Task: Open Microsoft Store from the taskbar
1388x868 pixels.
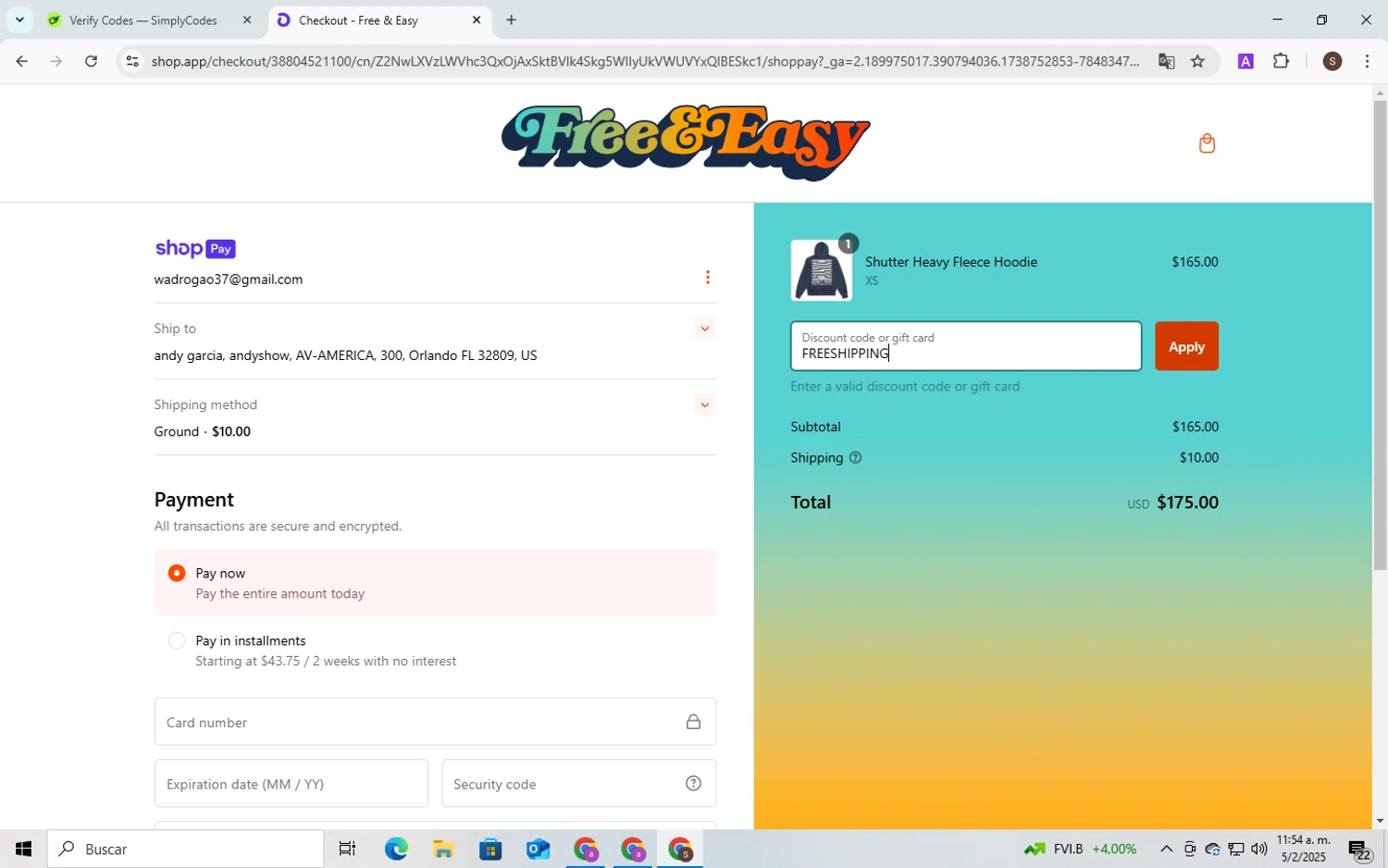Action: point(490,849)
